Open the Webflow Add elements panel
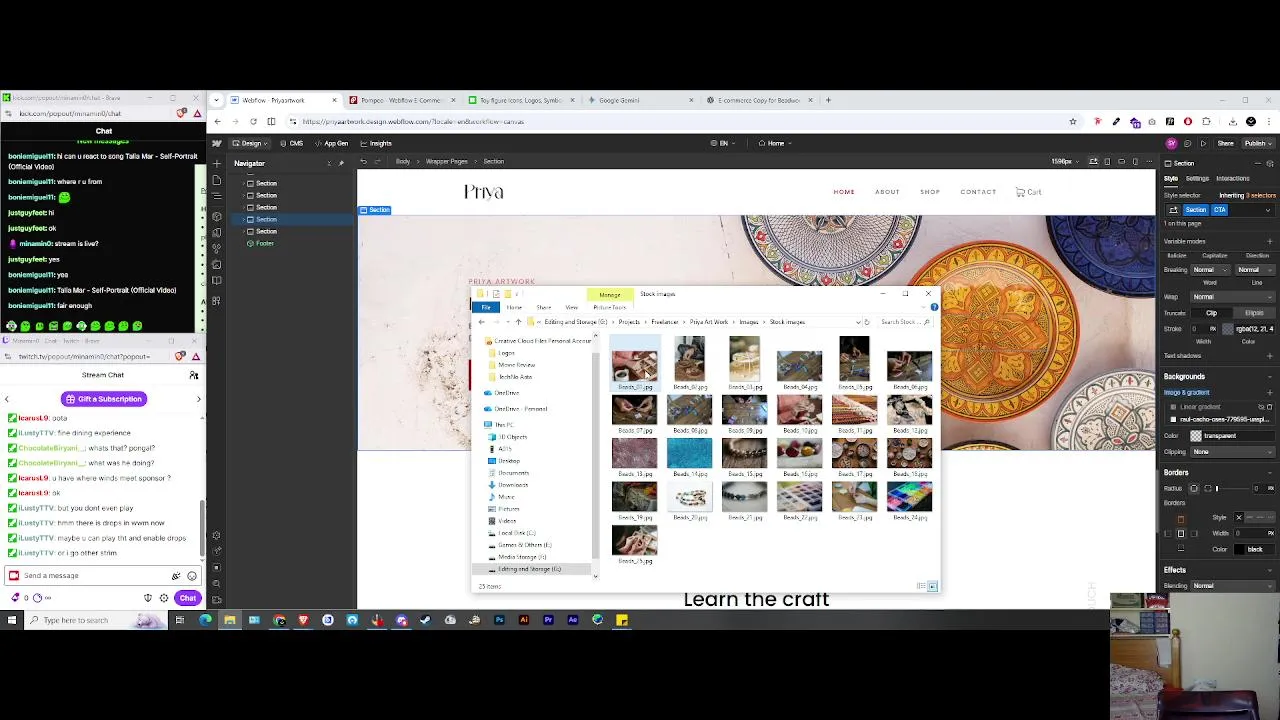The image size is (1280, 720). click(217, 164)
